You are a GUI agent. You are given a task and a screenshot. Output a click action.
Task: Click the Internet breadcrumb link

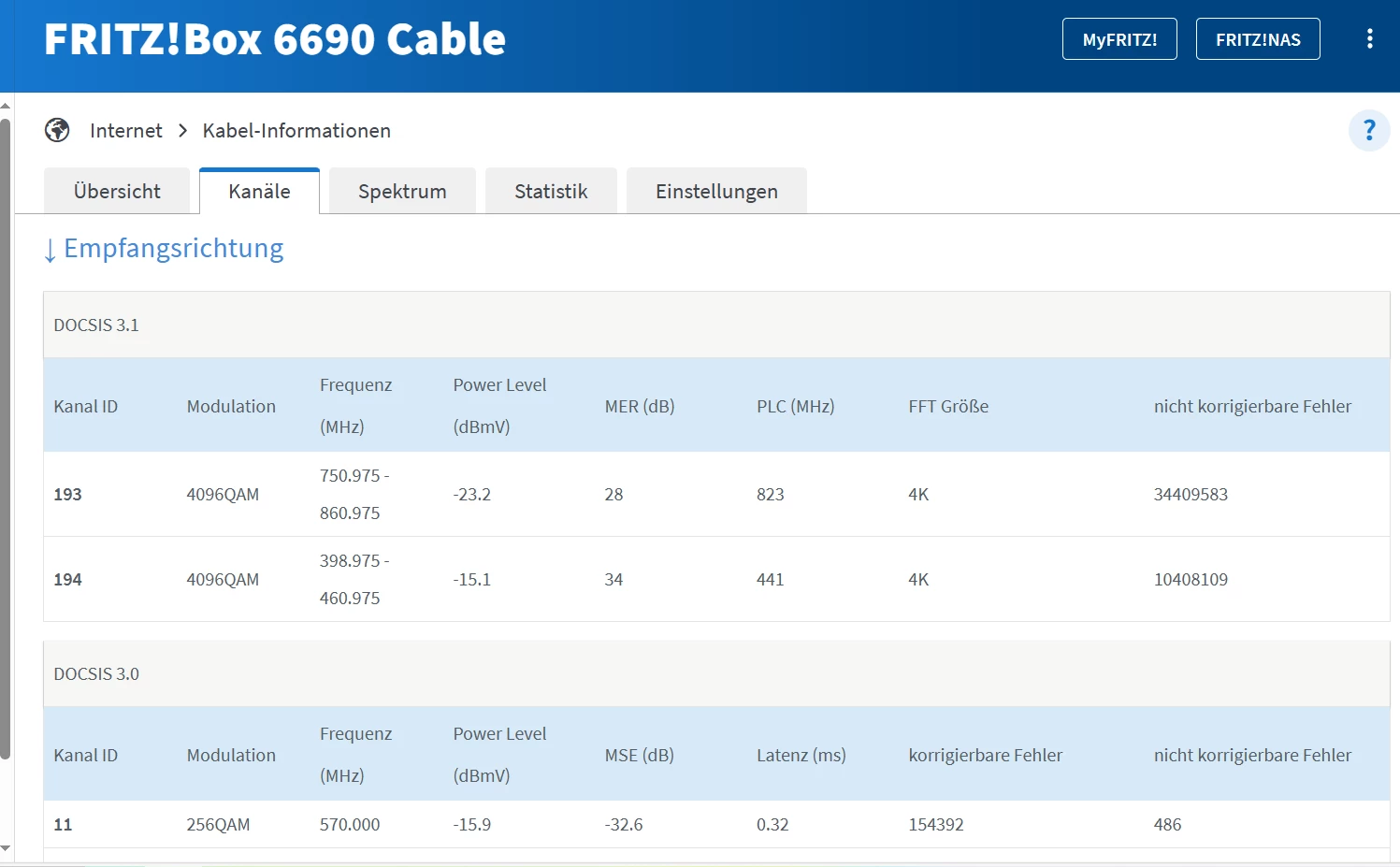126,130
